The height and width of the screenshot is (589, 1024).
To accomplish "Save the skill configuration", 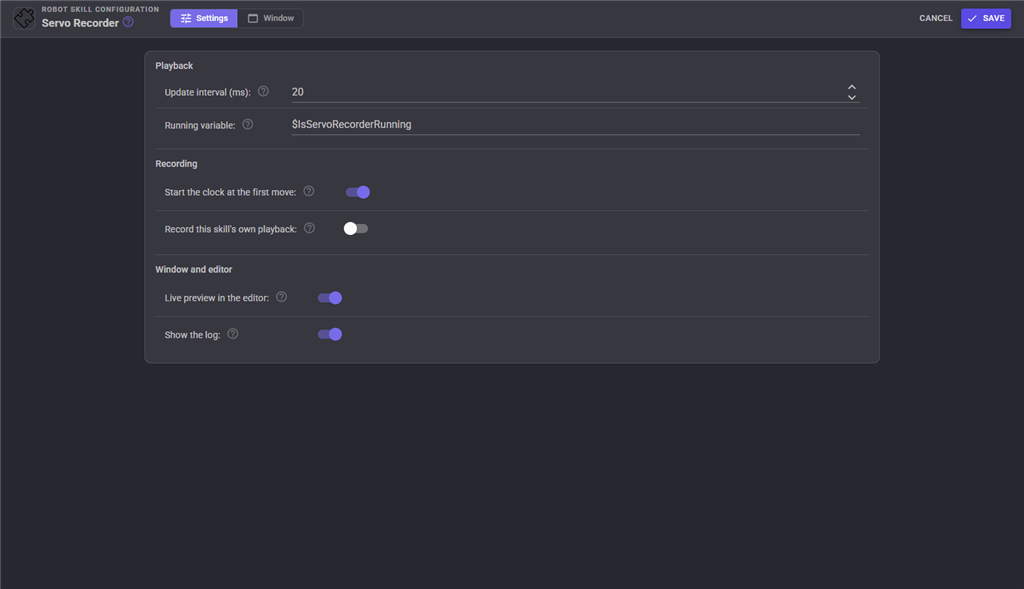I will point(985,18).
